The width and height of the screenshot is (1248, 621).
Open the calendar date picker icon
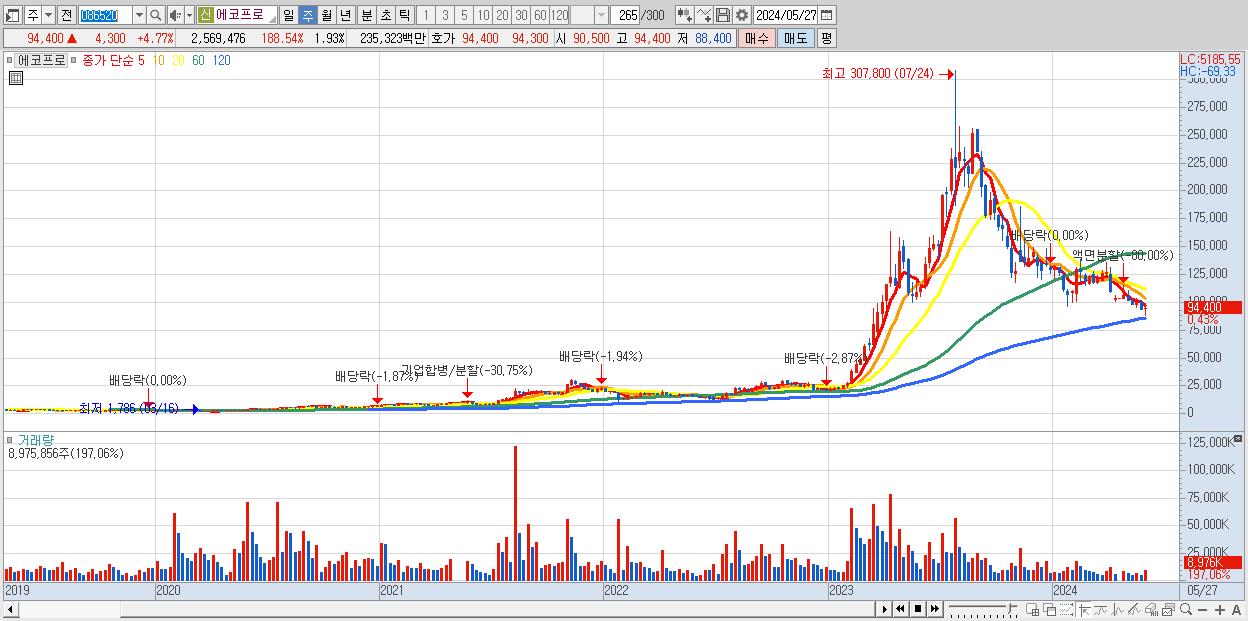827,15
